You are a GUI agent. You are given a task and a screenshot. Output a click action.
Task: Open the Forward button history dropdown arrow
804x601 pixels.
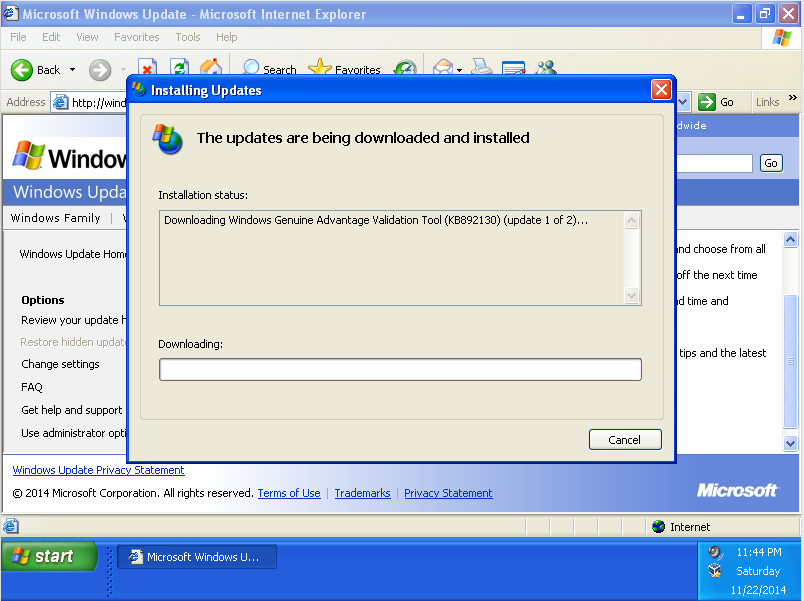coord(123,70)
